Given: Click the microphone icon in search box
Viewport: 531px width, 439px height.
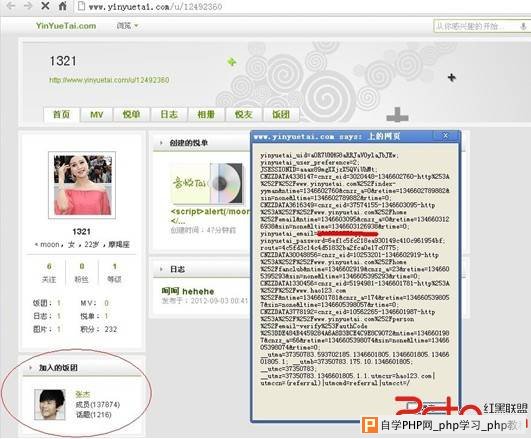Looking at the screenshot, I should coord(523,26).
